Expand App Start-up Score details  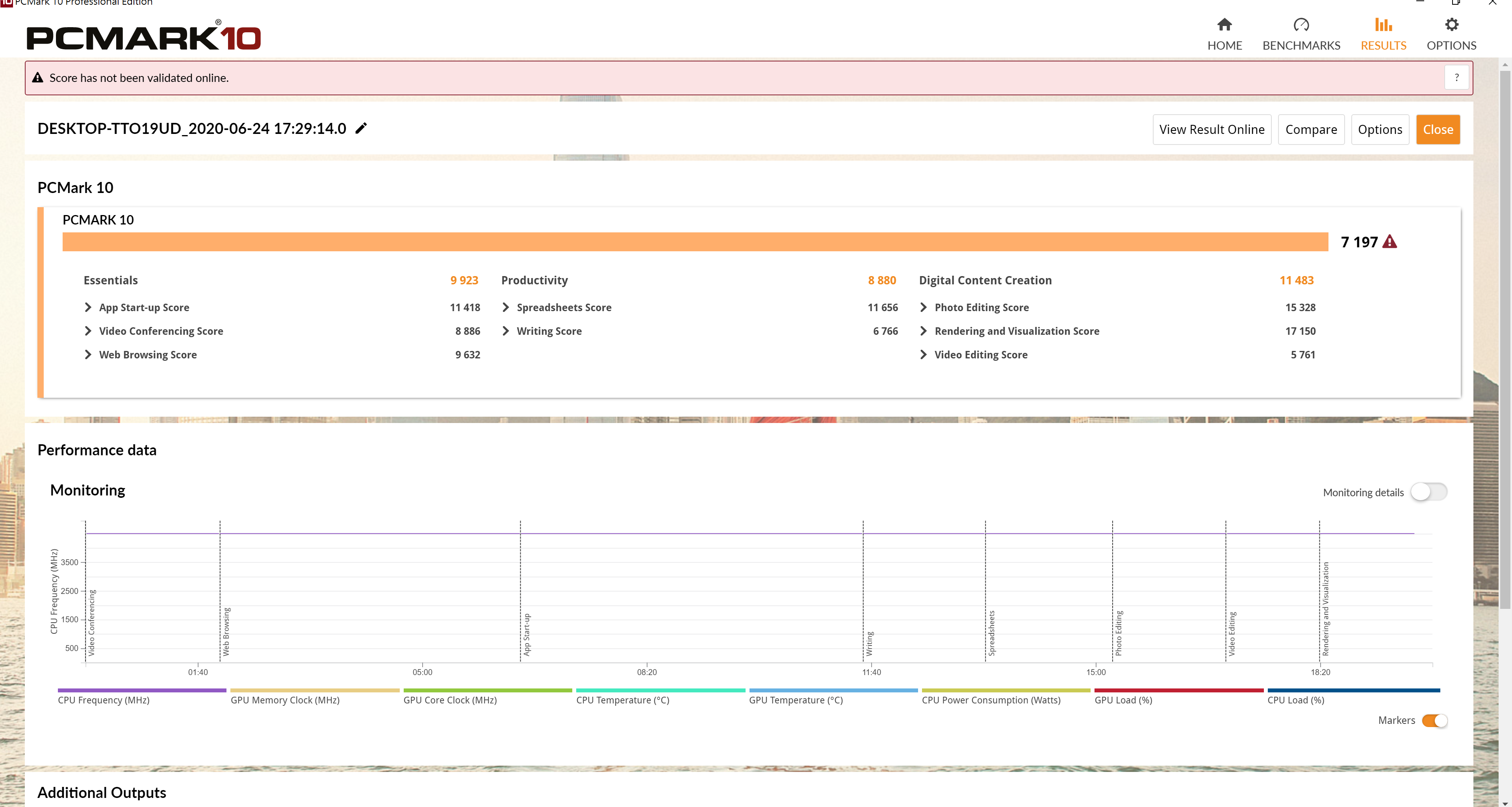88,307
